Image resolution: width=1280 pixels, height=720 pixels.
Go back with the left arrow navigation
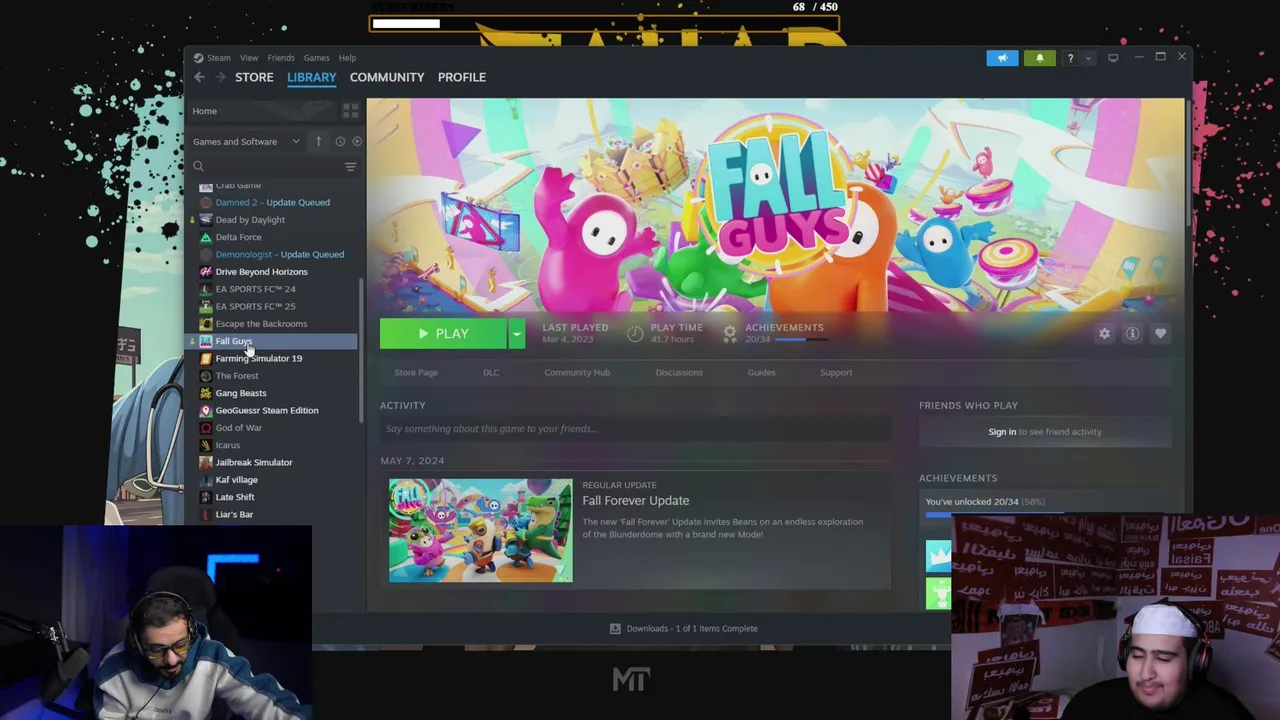pyautogui.click(x=199, y=77)
